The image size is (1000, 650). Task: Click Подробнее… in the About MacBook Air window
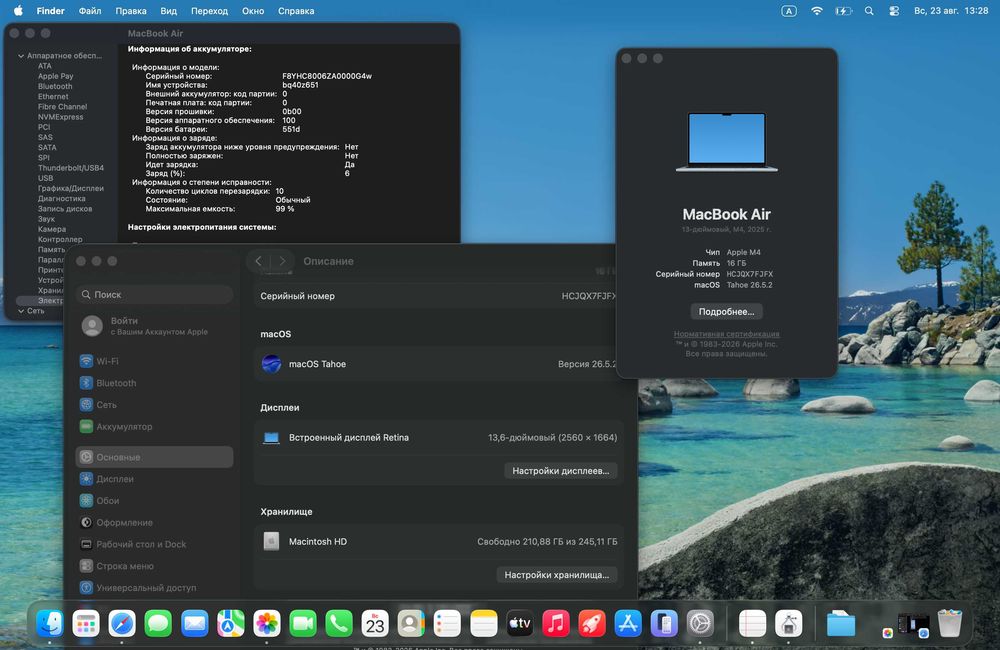pos(726,311)
